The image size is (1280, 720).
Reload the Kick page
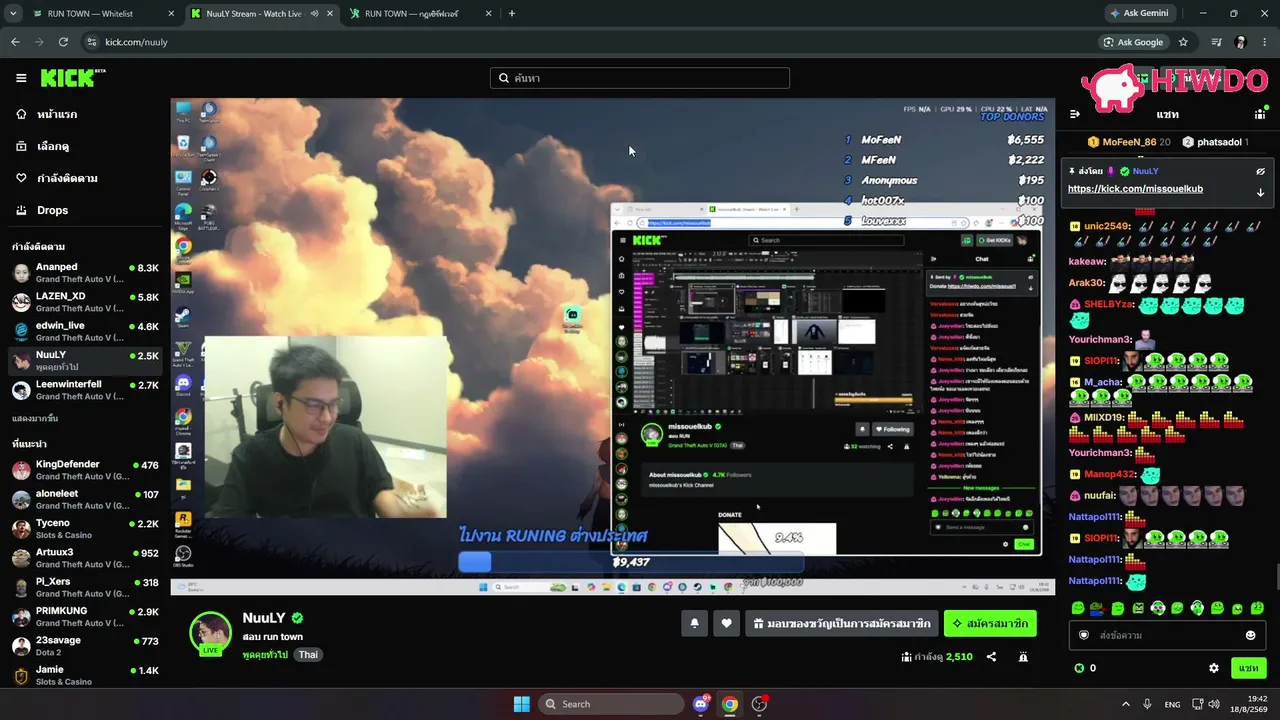[63, 42]
